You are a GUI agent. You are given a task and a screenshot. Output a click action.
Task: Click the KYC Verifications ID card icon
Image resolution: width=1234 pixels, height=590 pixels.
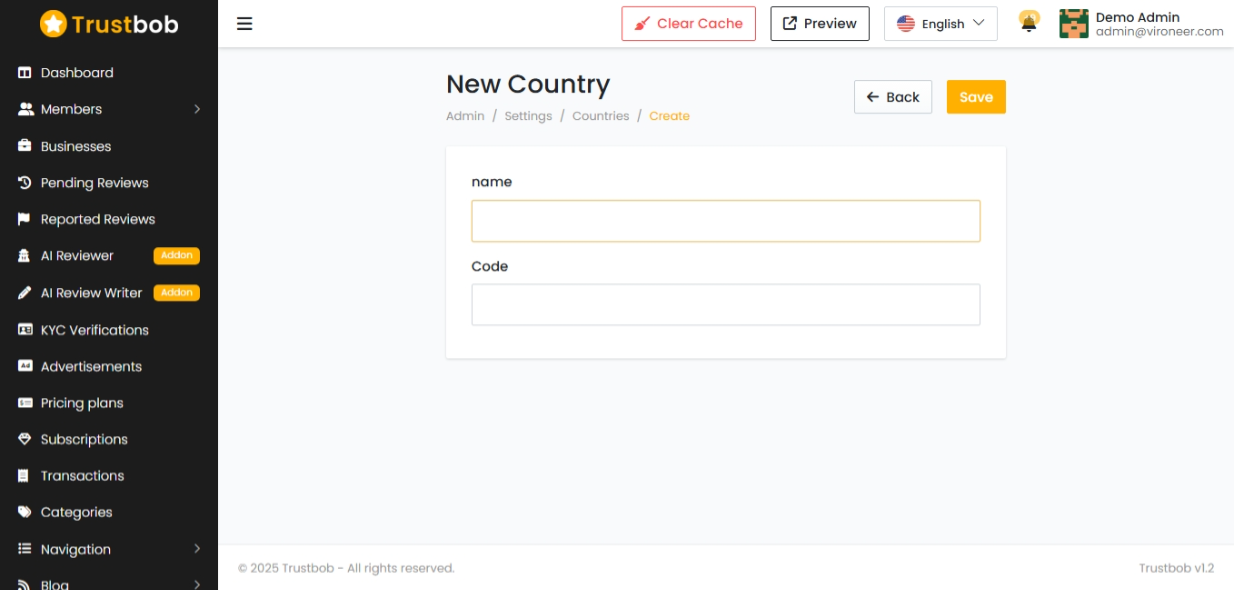(25, 330)
